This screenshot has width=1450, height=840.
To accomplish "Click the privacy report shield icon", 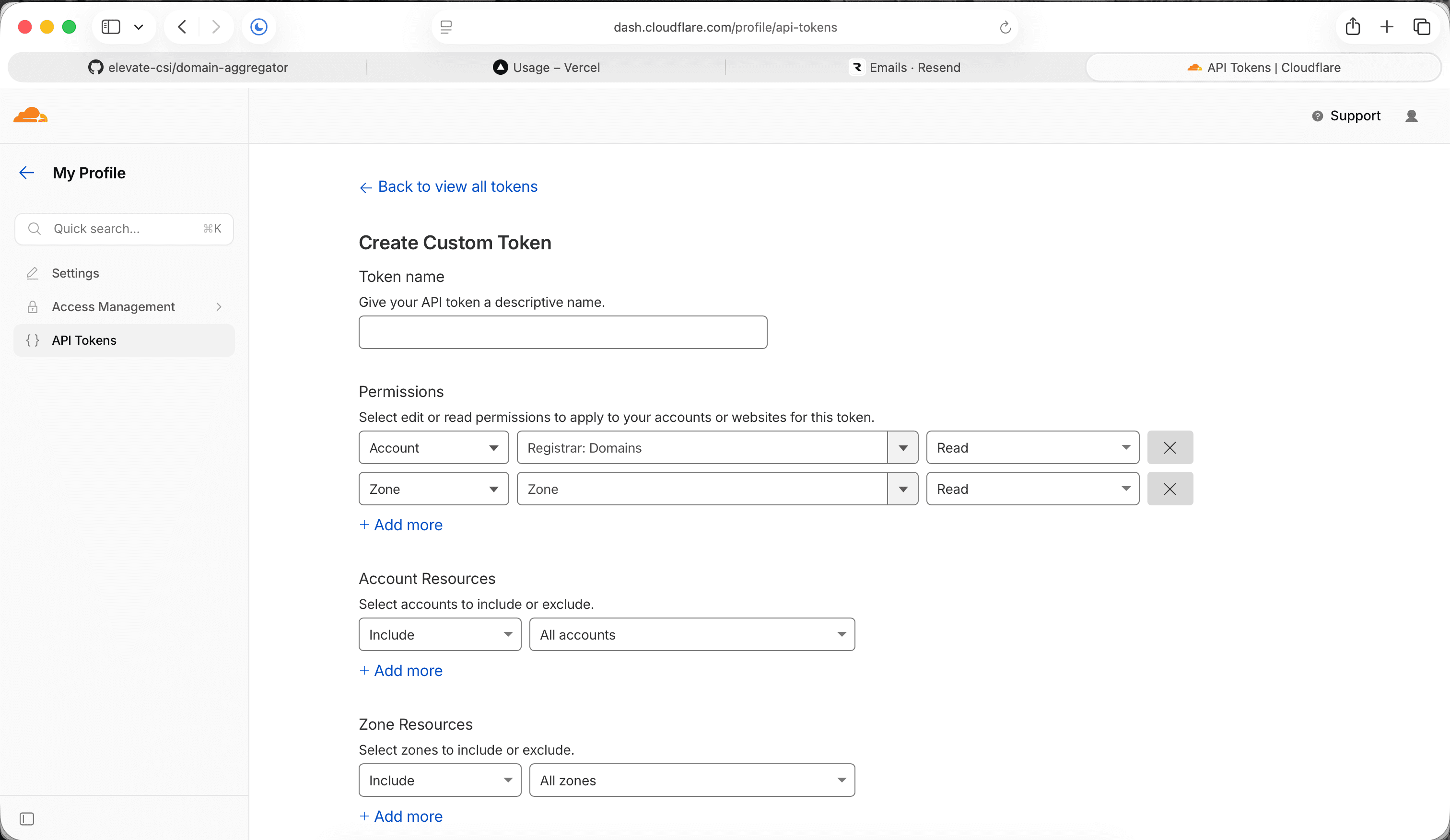I will (259, 27).
